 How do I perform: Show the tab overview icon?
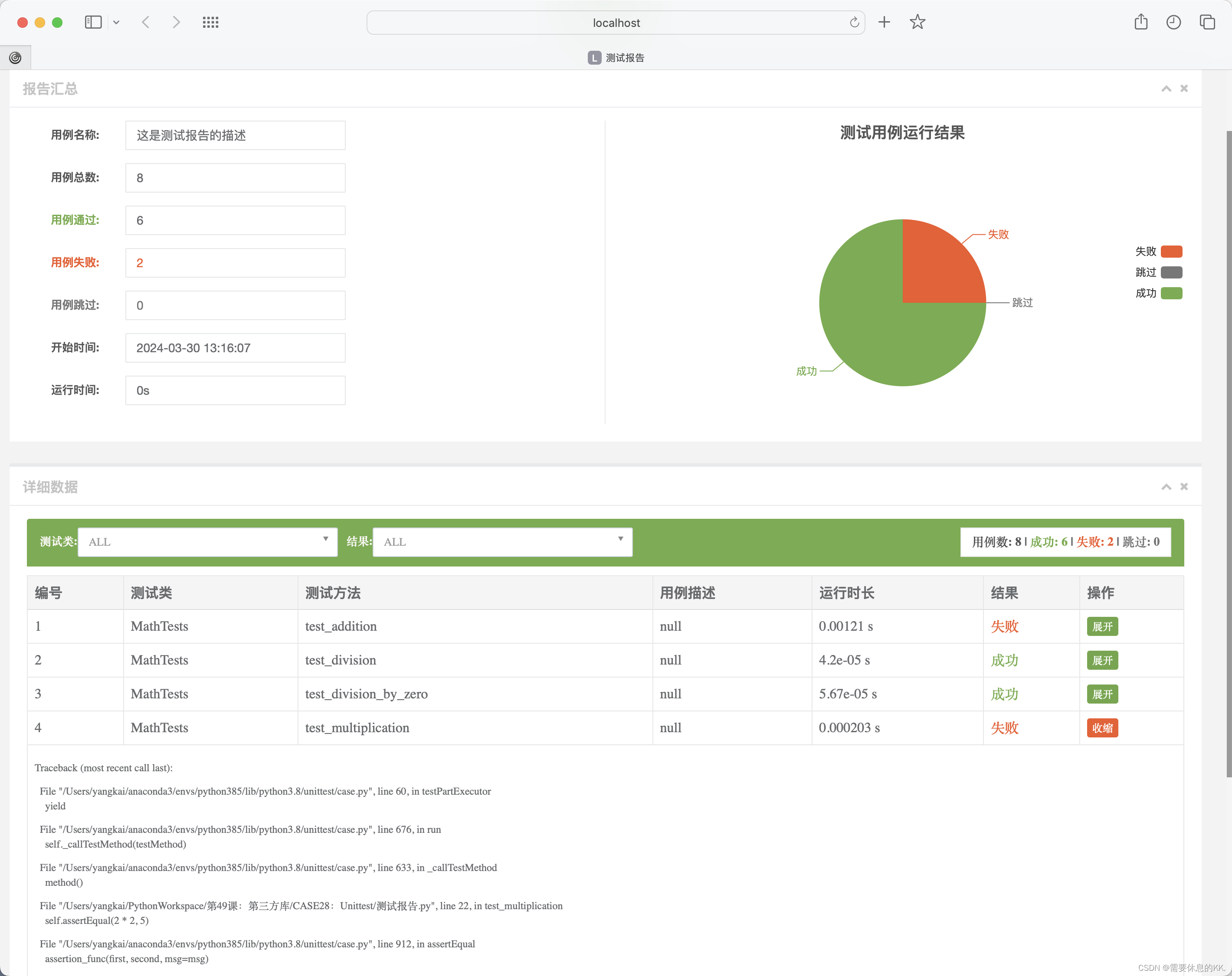[x=1207, y=22]
